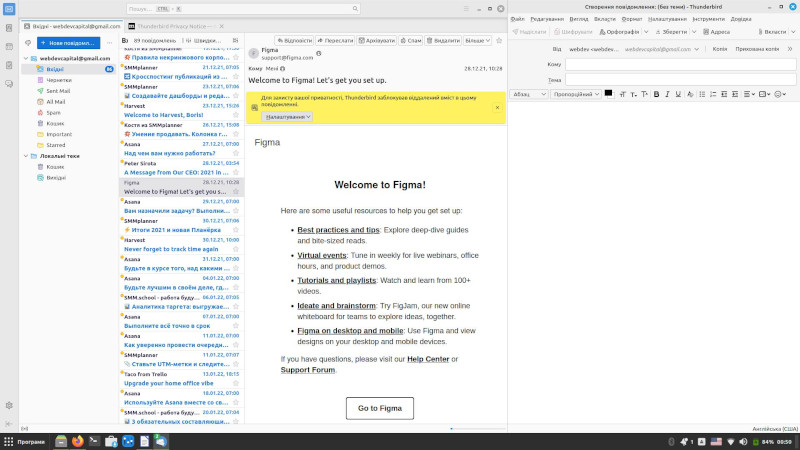Screen dimensions: 800x450
Task: Star 'A Message from Our CEO' message
Action: [236, 172]
